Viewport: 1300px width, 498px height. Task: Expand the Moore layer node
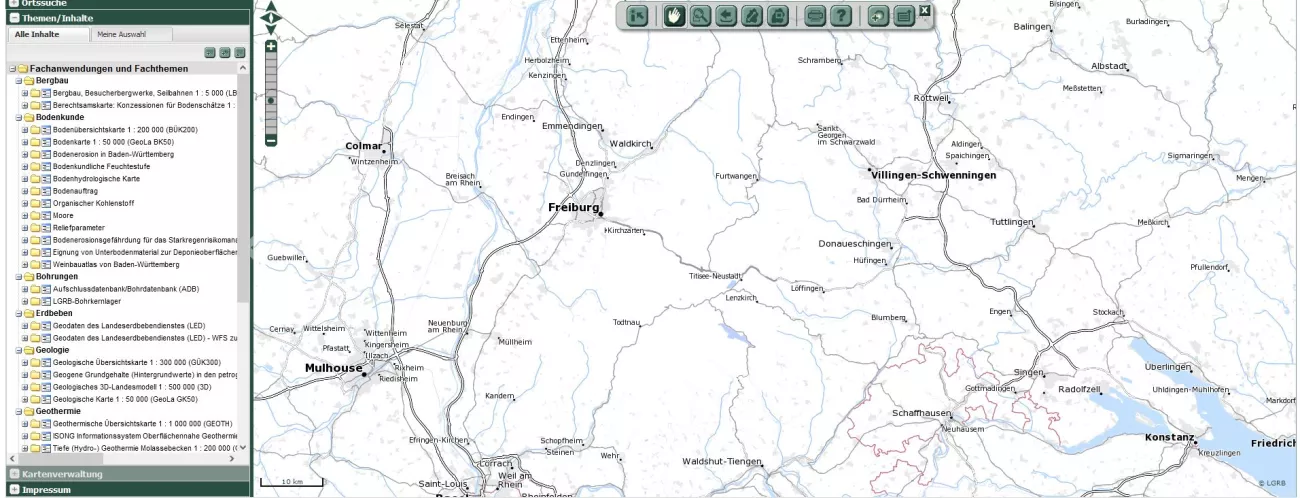click(25, 215)
